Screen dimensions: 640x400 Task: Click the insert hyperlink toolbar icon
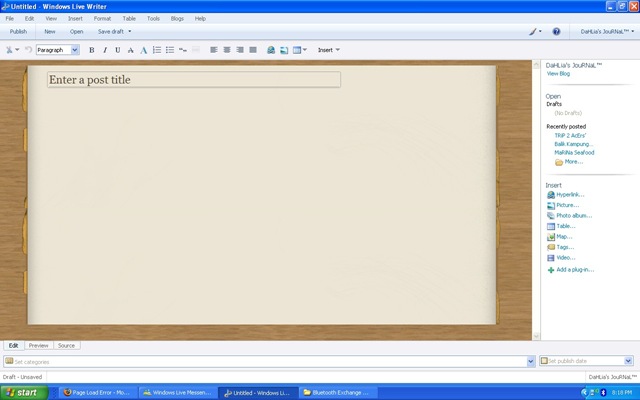[x=271, y=50]
